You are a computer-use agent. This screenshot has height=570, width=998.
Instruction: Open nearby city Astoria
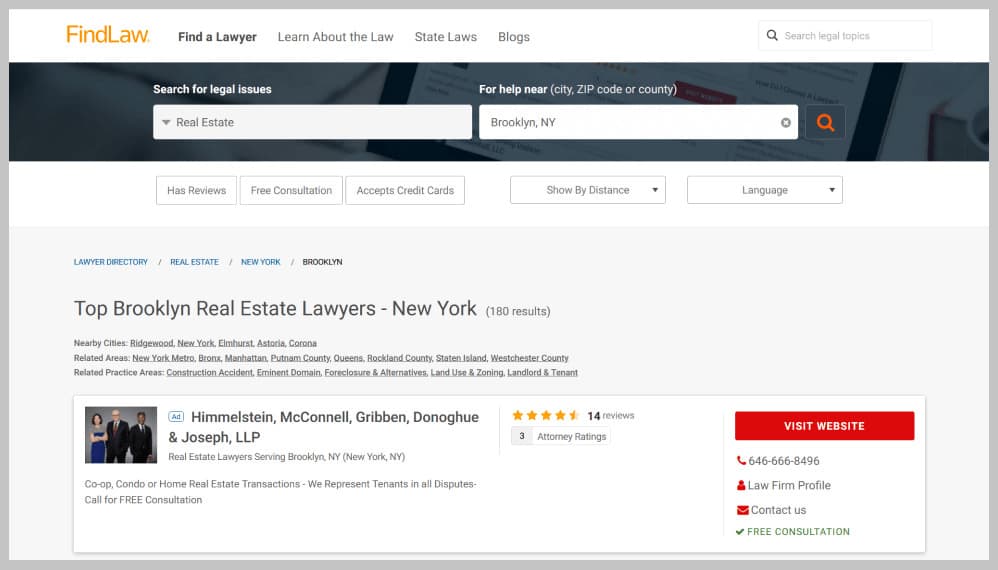(271, 343)
